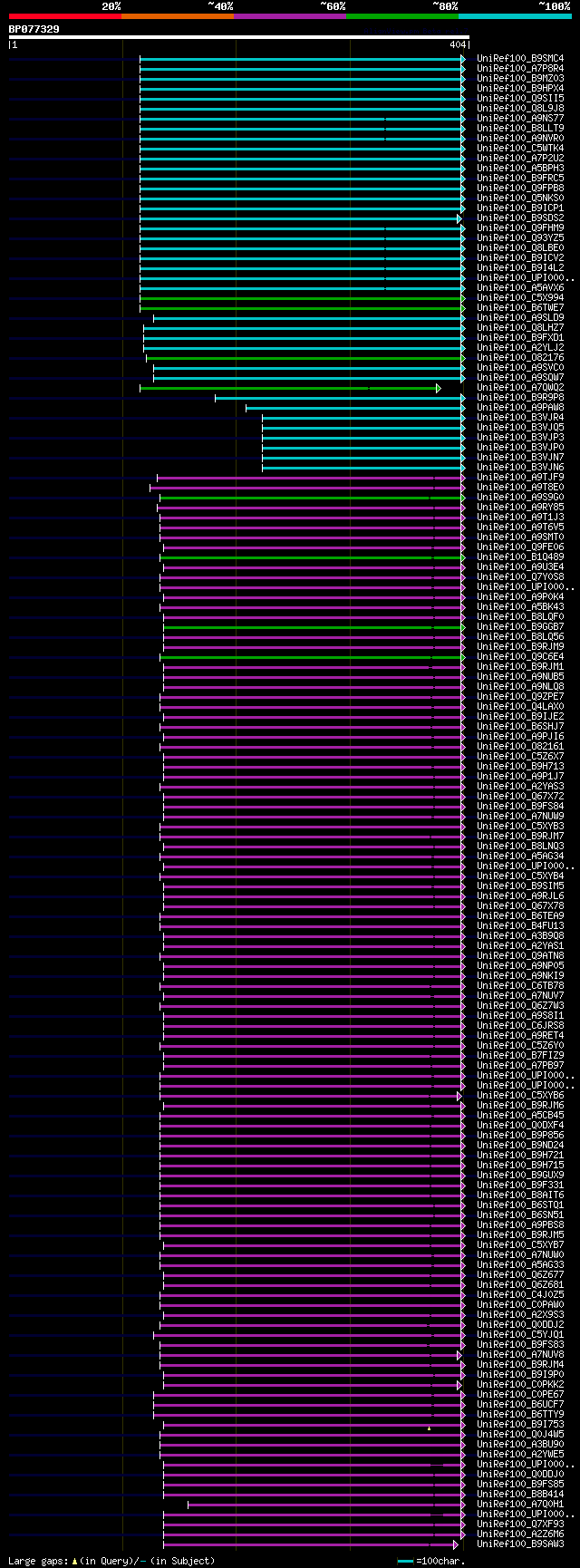
Task: Select label UniRef100_B6TEA9
Action: tap(520, 916)
